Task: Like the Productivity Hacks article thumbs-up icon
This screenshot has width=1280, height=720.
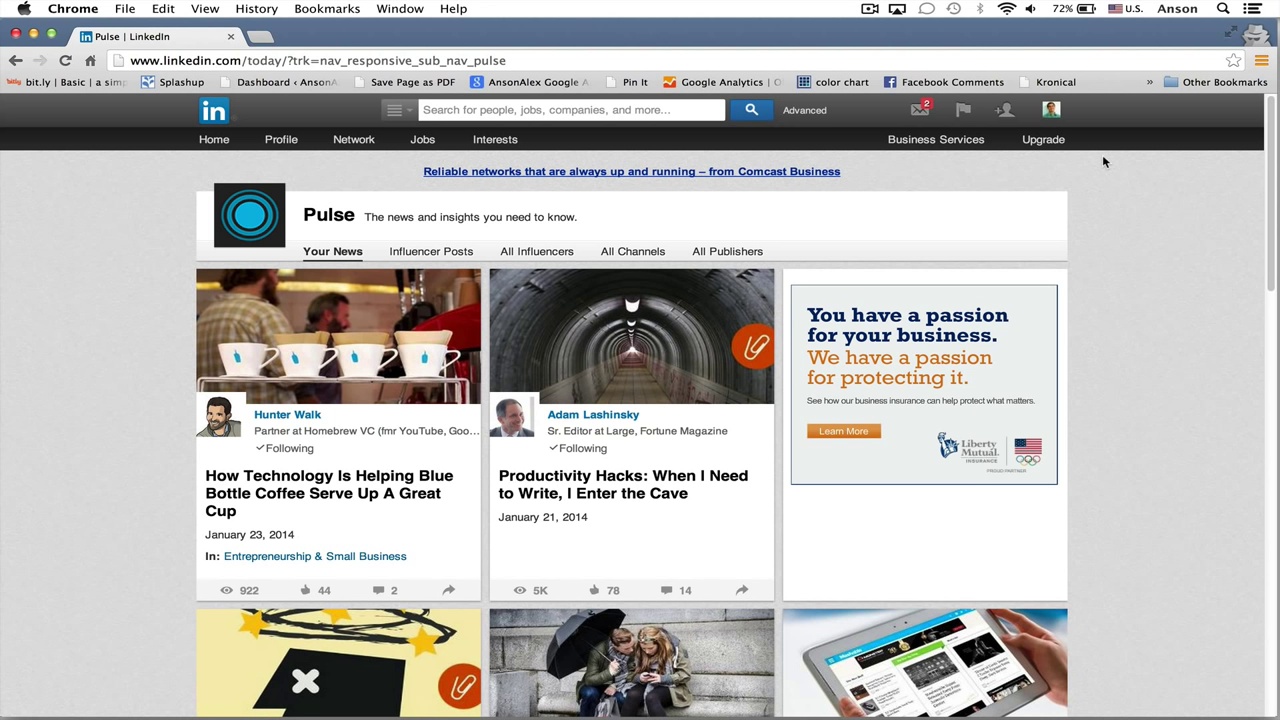Action: coord(594,590)
